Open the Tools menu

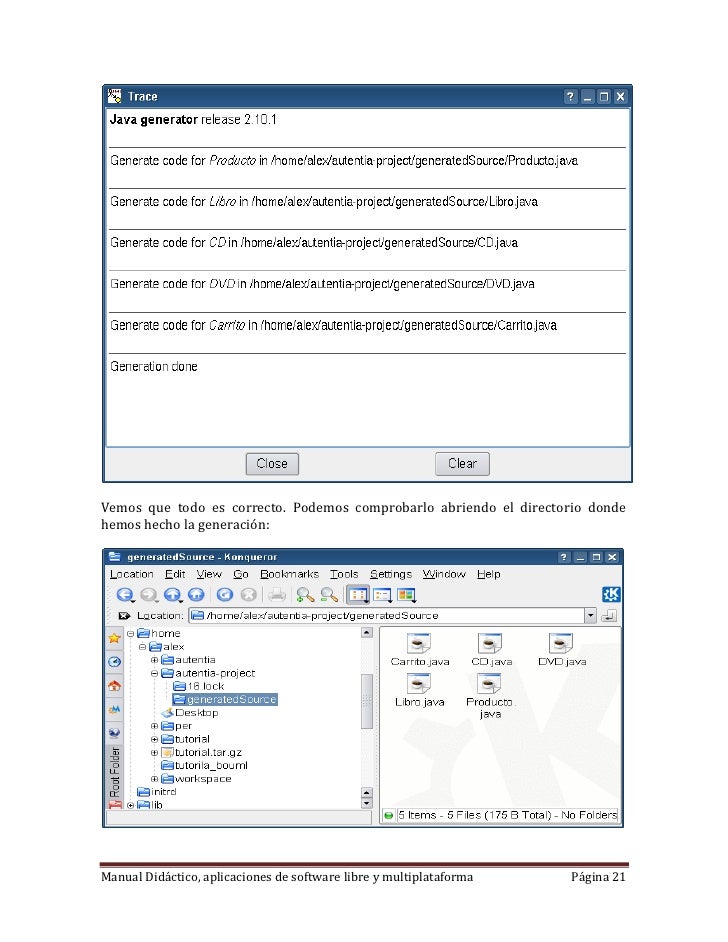[344, 574]
